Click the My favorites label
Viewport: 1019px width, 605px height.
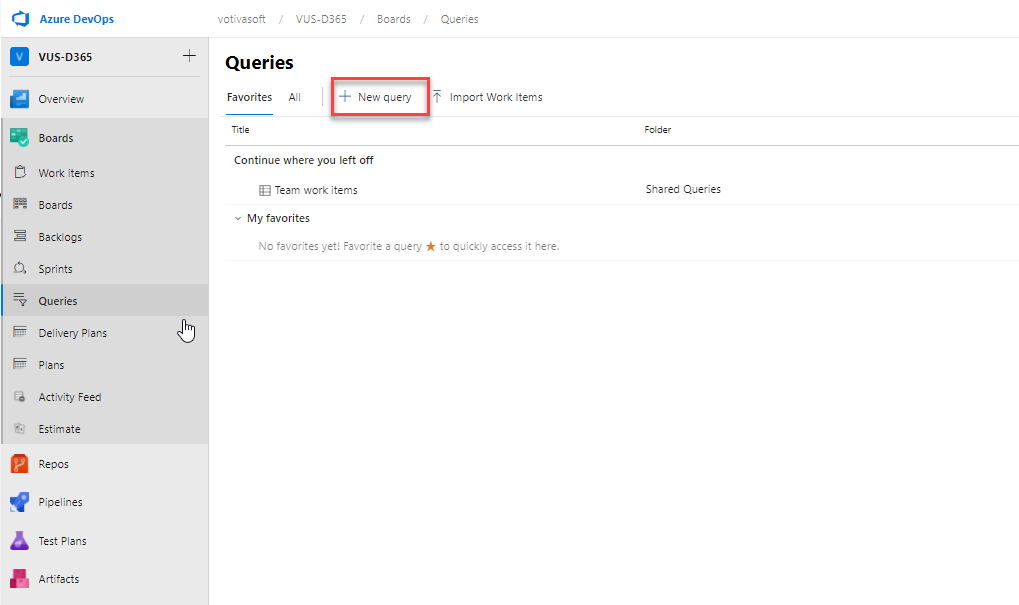point(278,218)
